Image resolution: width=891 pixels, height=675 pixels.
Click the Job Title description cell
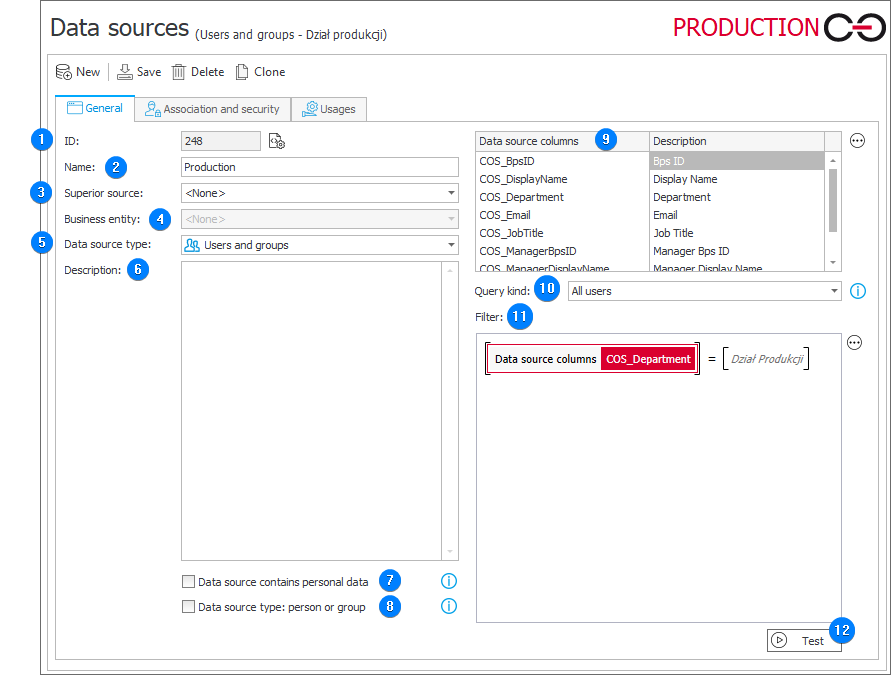click(737, 233)
